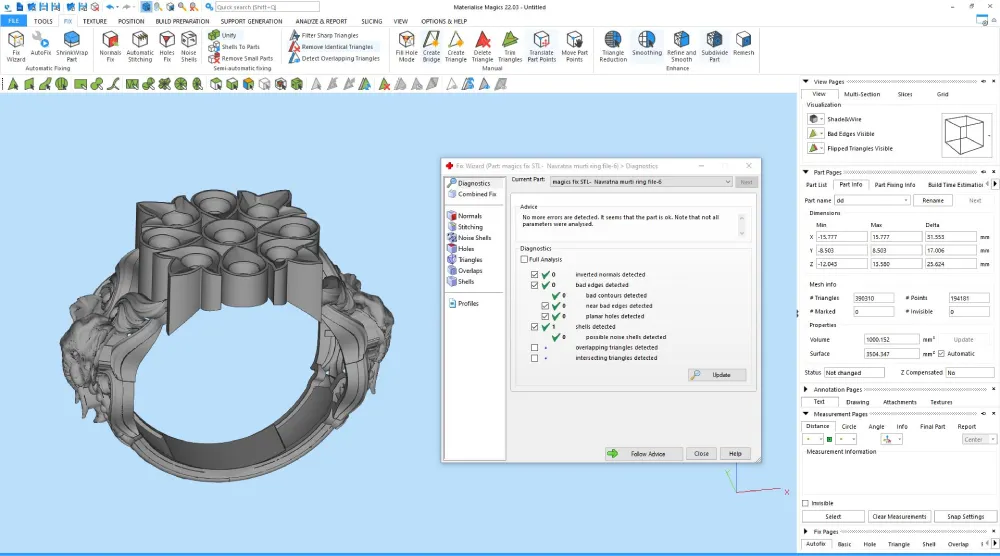
Task: Open the Current Part dropdown
Action: click(x=641, y=182)
